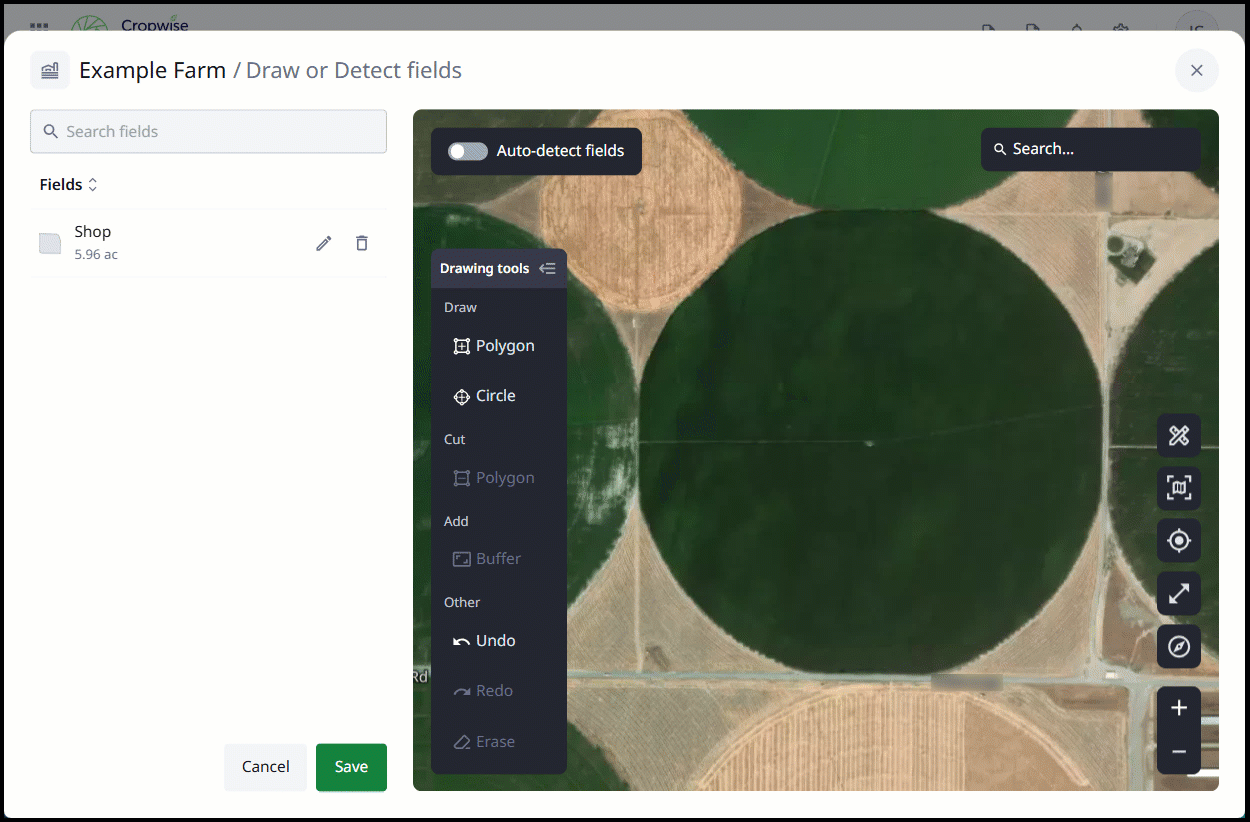Edit the Shop field with pencil icon
1250x822 pixels.
[324, 243]
